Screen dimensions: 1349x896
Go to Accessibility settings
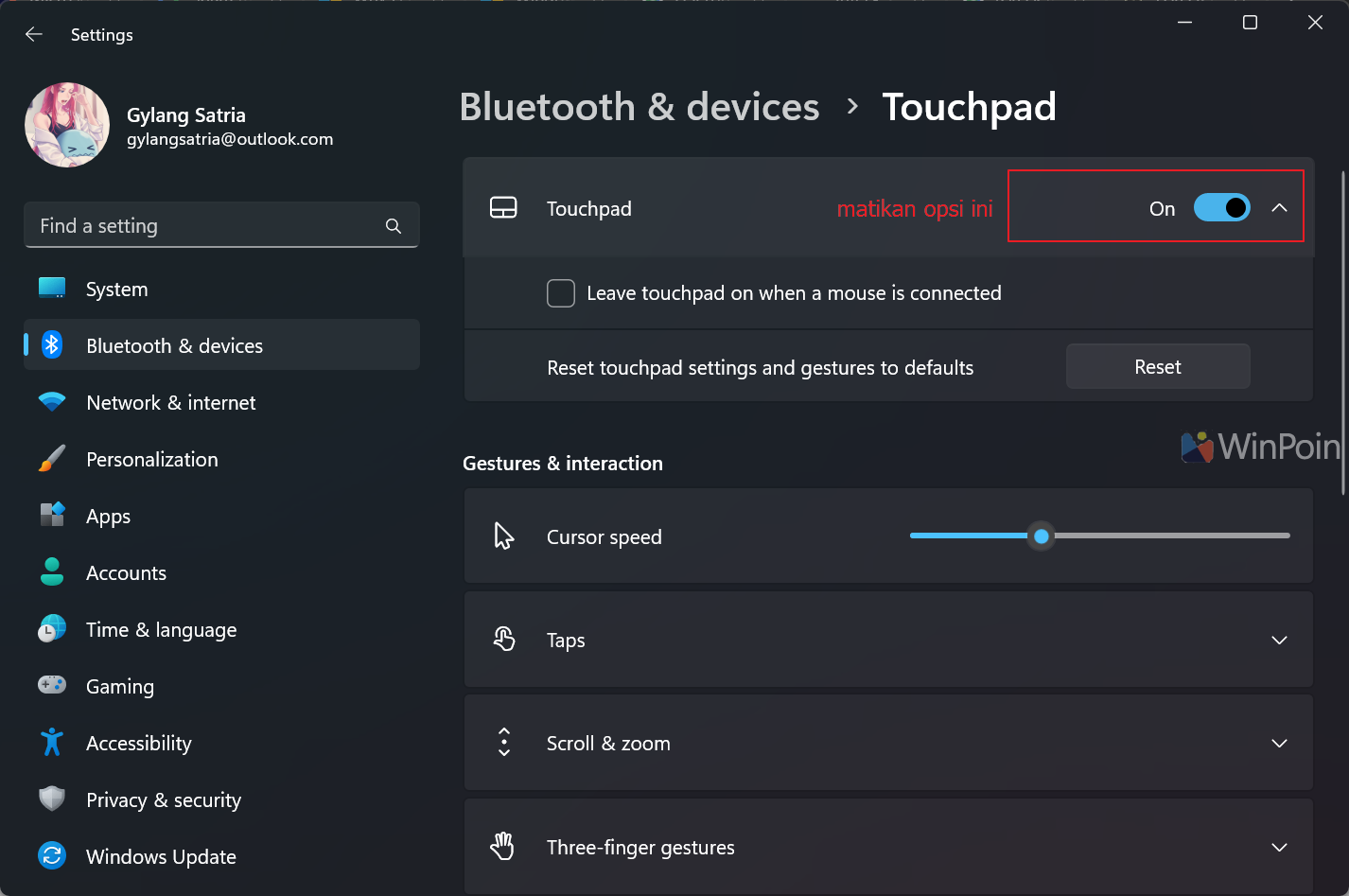[x=138, y=744]
